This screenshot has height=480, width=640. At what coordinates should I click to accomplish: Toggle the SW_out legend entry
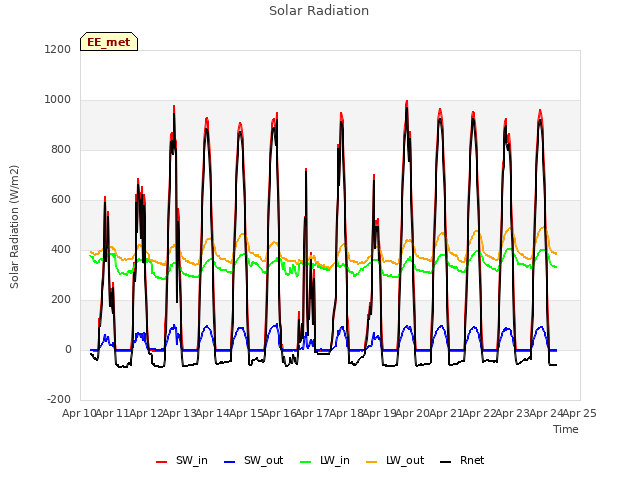click(253, 460)
